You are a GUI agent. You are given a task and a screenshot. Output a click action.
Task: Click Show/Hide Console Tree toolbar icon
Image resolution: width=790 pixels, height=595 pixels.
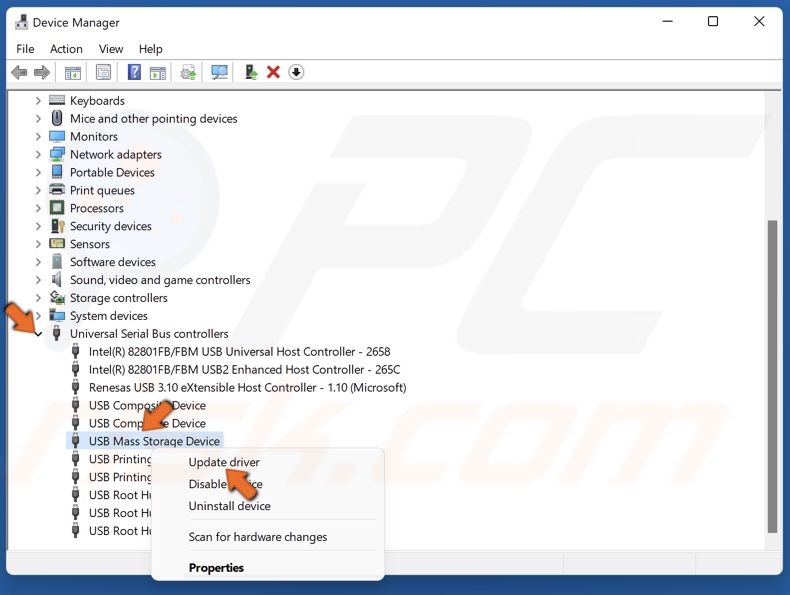pos(73,73)
